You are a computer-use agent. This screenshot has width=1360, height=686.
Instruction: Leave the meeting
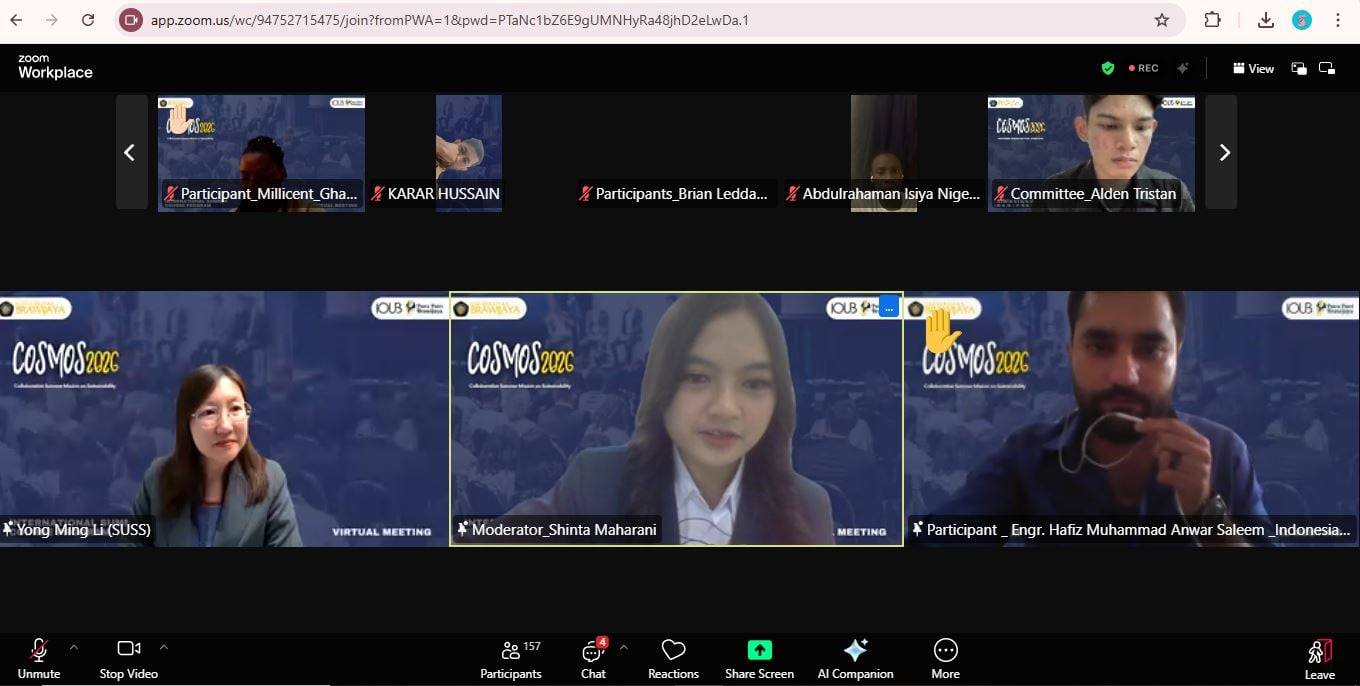pos(1319,658)
